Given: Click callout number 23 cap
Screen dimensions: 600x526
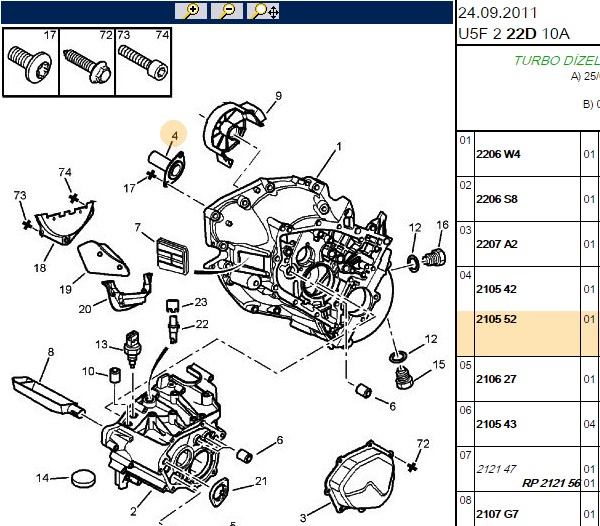Looking at the screenshot, I should [201, 302].
